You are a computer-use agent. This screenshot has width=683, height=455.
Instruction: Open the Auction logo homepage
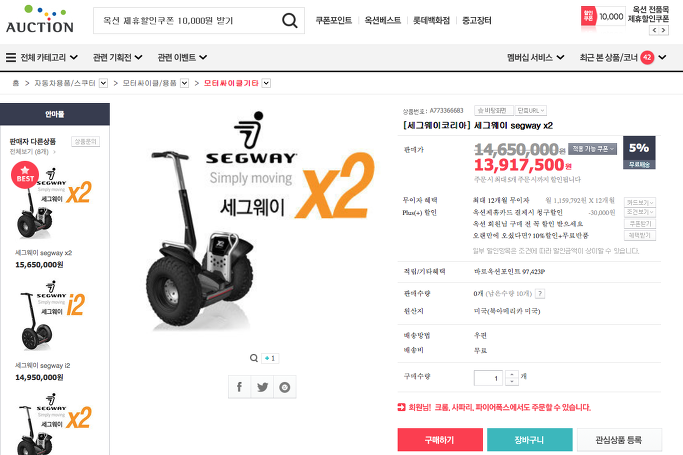[x=40, y=19]
